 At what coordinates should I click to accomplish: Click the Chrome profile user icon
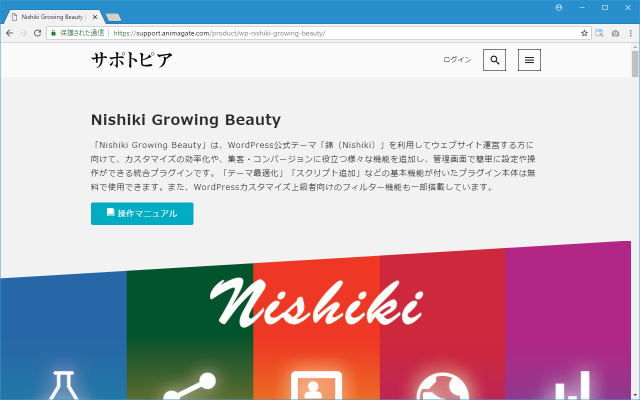point(559,7)
